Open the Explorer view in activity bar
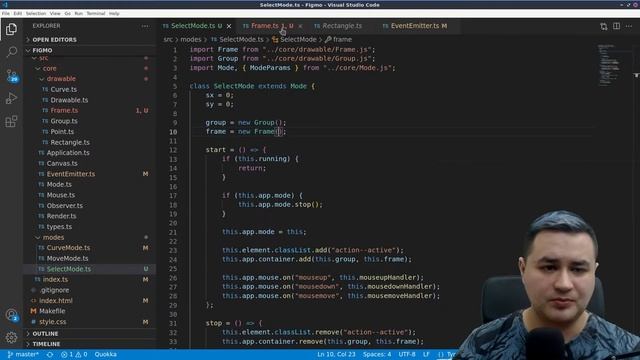 pyautogui.click(x=11, y=29)
